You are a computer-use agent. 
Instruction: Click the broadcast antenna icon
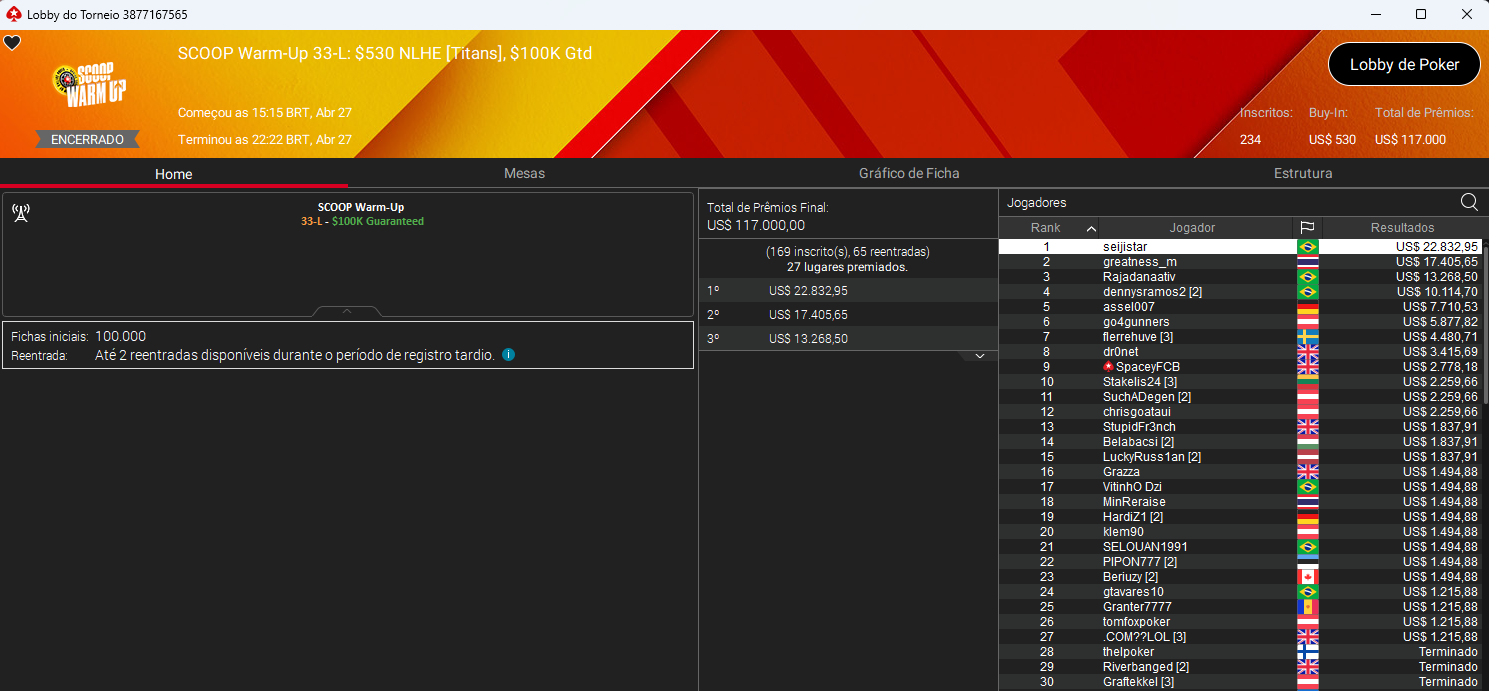click(20, 212)
